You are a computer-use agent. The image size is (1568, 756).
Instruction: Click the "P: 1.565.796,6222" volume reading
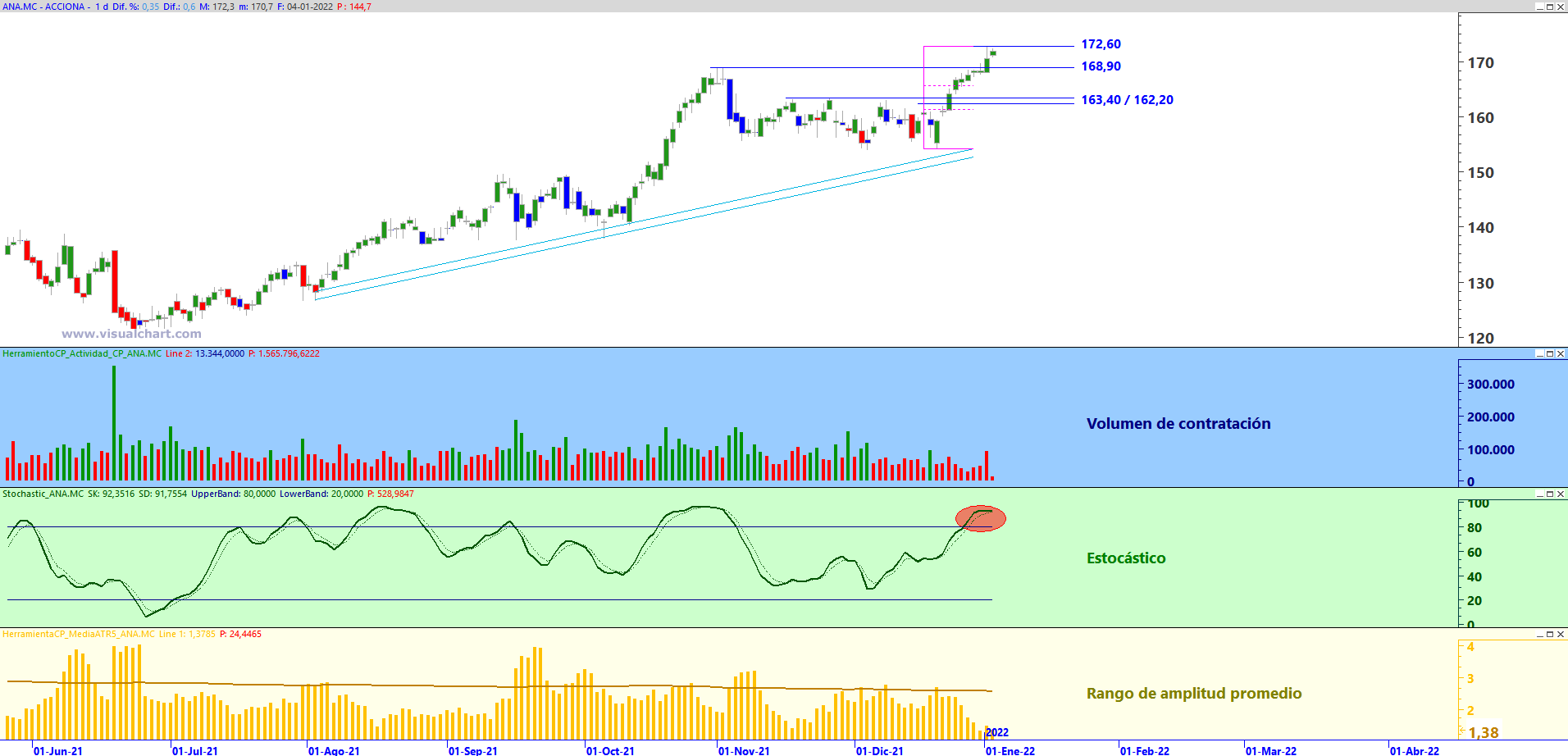click(x=284, y=353)
